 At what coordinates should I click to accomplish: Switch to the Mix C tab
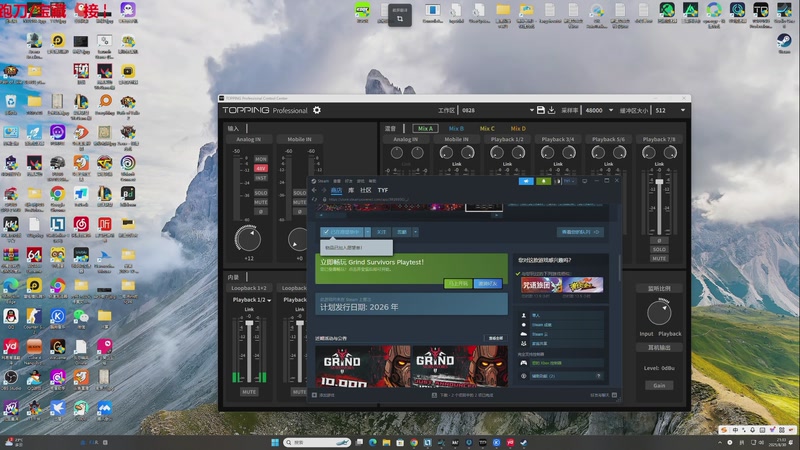(487, 129)
